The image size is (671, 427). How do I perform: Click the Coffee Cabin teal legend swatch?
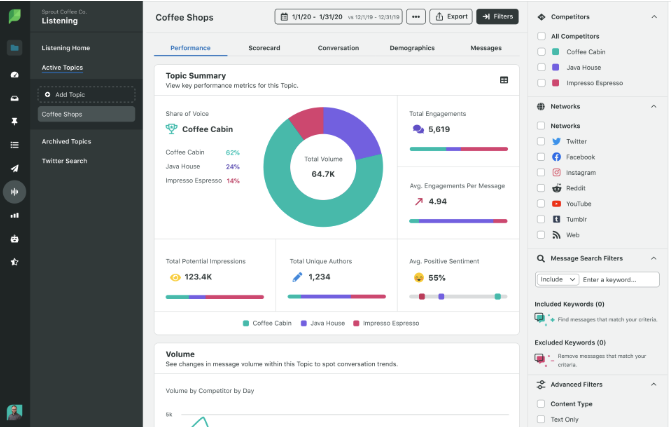pyautogui.click(x=246, y=323)
